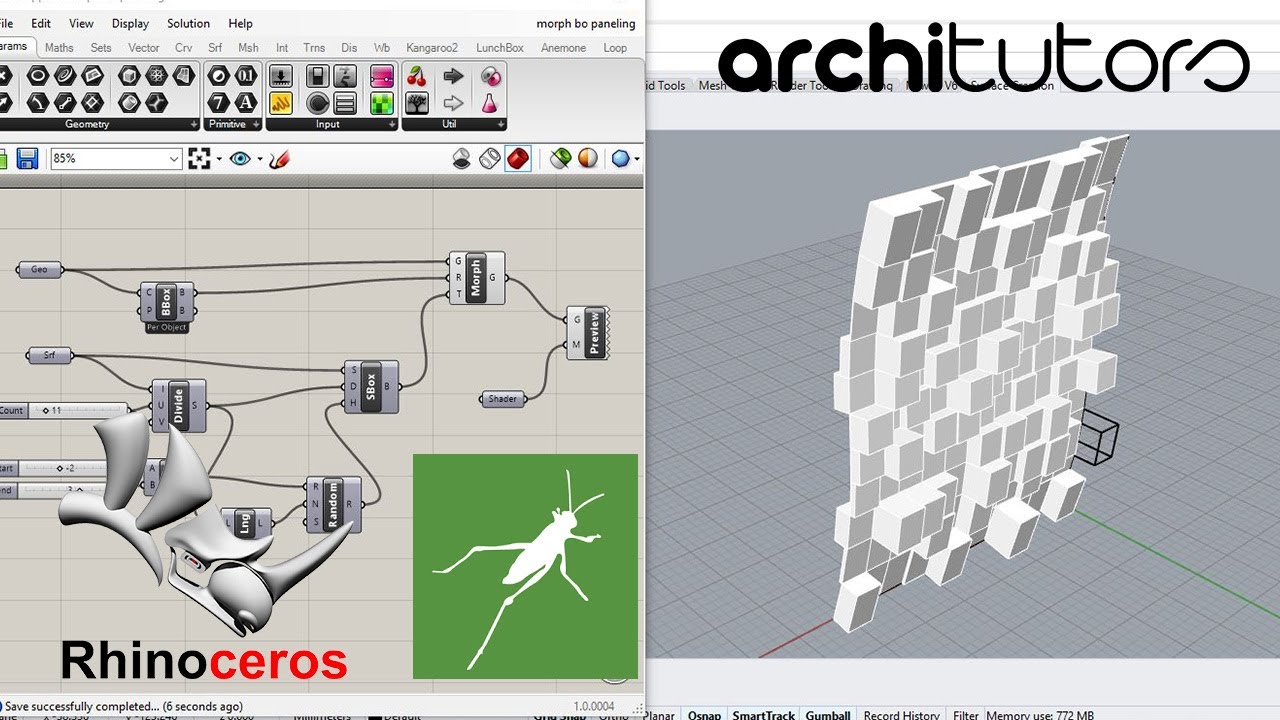Select the BBox component on the canvas

tap(167, 302)
